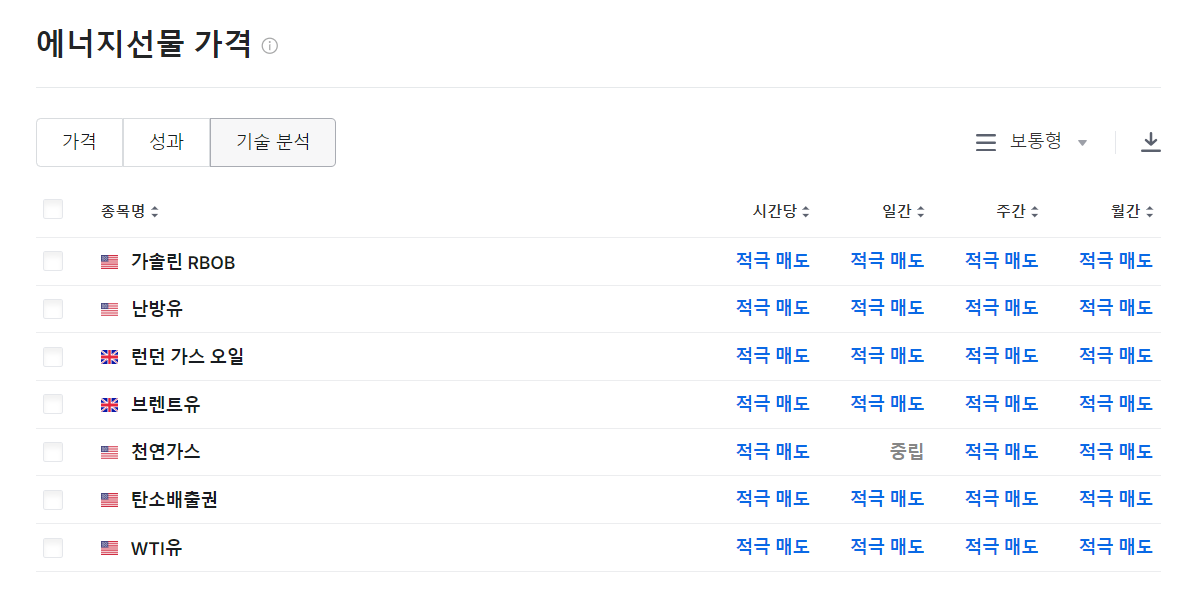Click the US flag next to WTI유
Screen dimensions: 1194x598
click(x=110, y=548)
